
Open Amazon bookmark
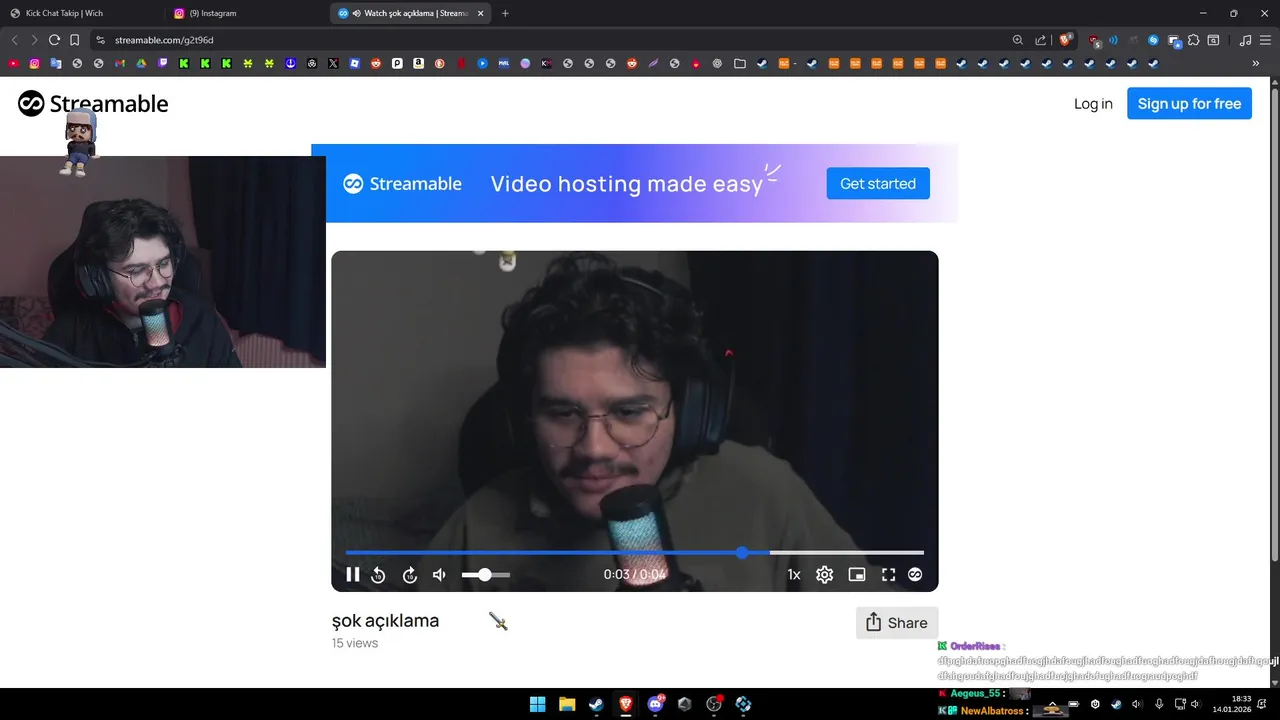click(418, 63)
